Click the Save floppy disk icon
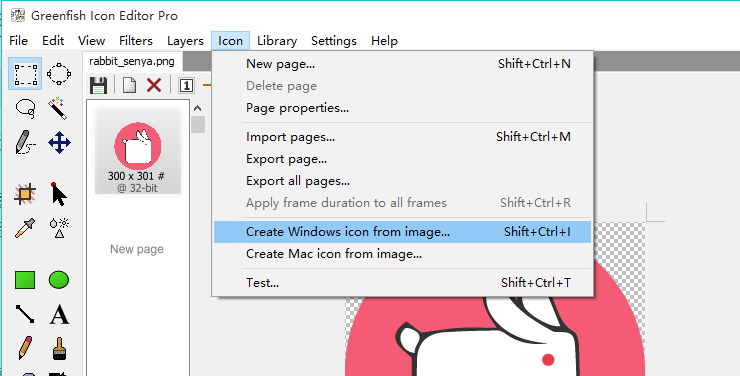Viewport: 740px width, 376px height. pos(98,85)
